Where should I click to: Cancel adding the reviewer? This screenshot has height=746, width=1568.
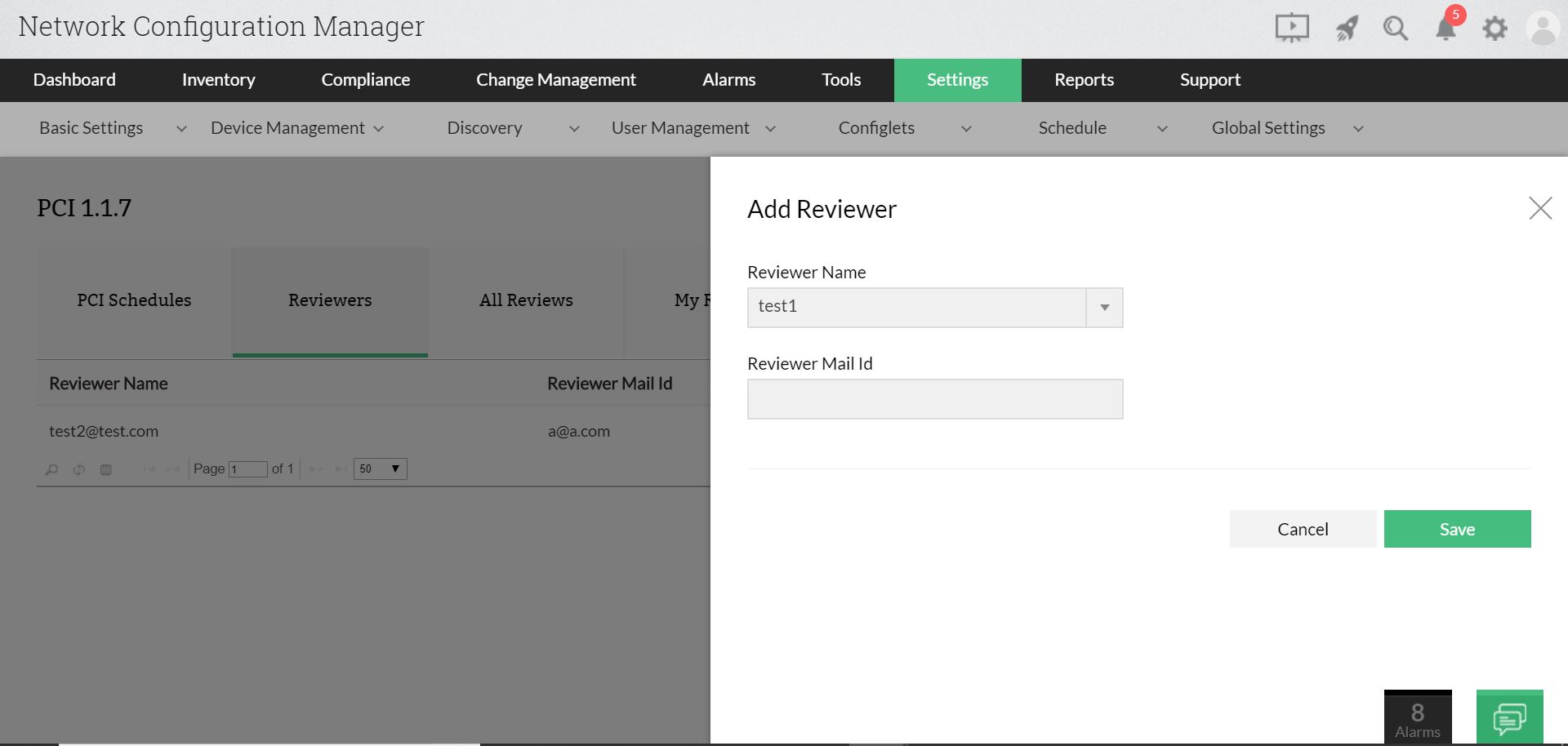[1303, 529]
